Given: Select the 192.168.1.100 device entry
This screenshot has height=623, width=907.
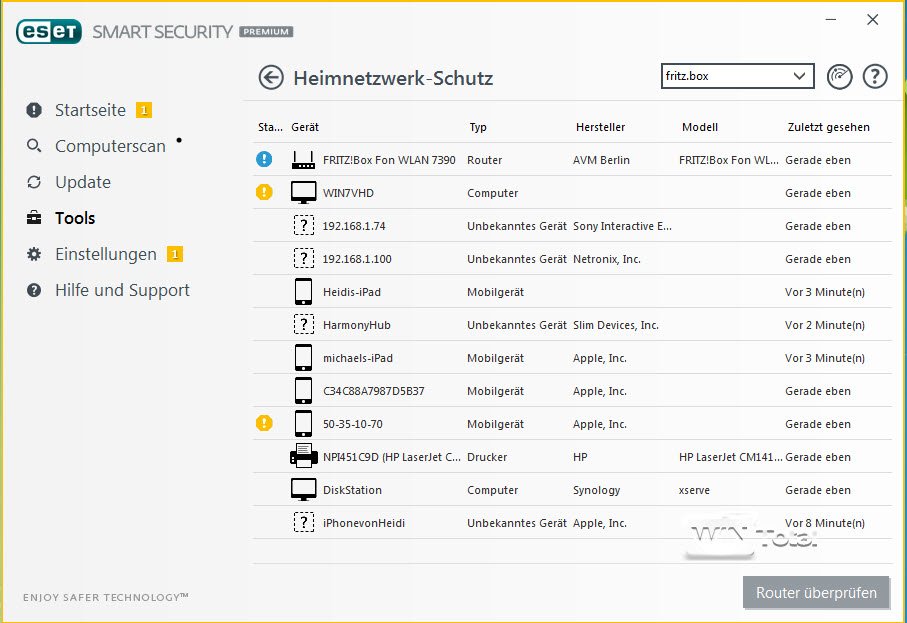Looking at the screenshot, I should click(357, 259).
